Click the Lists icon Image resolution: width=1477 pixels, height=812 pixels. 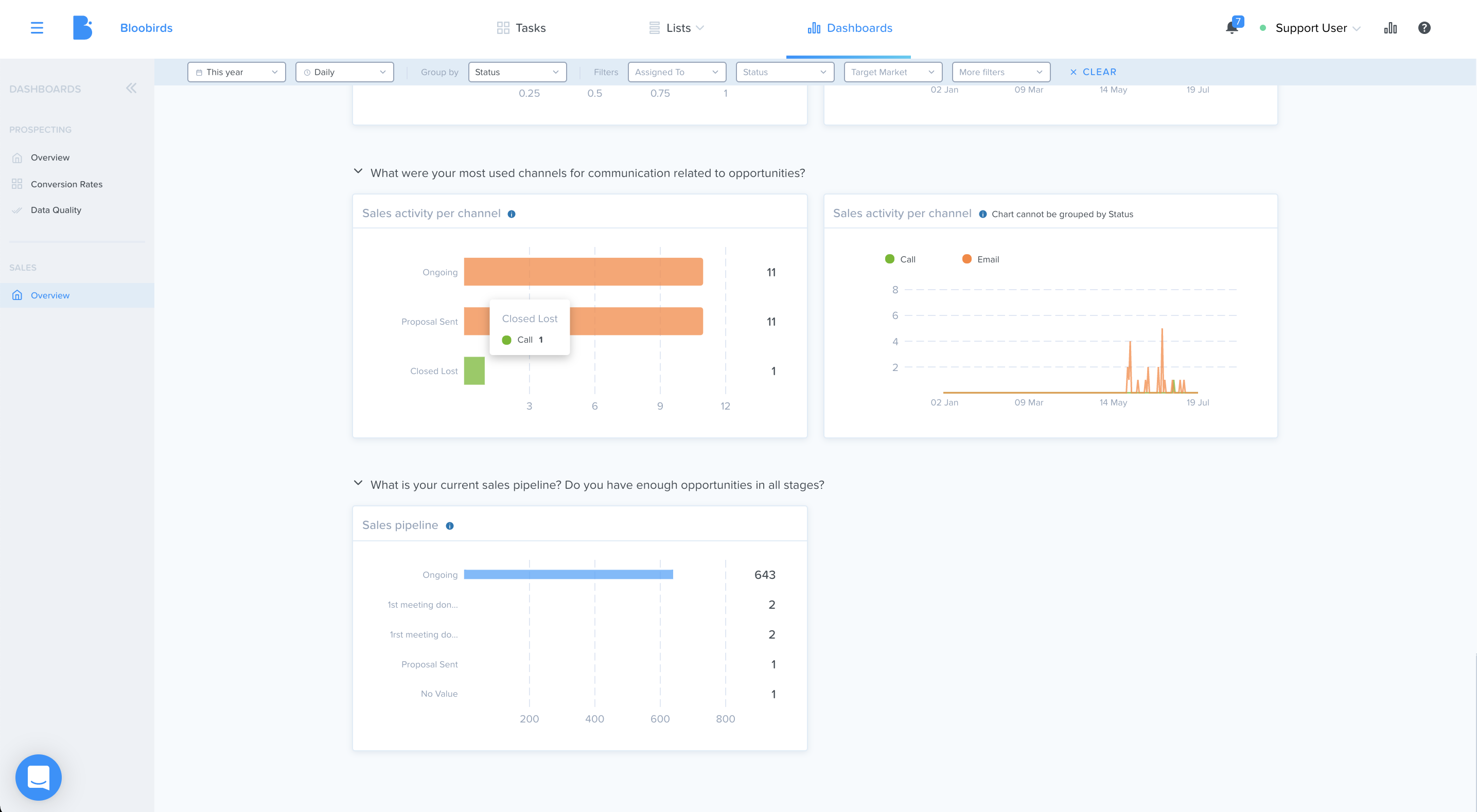(x=654, y=27)
